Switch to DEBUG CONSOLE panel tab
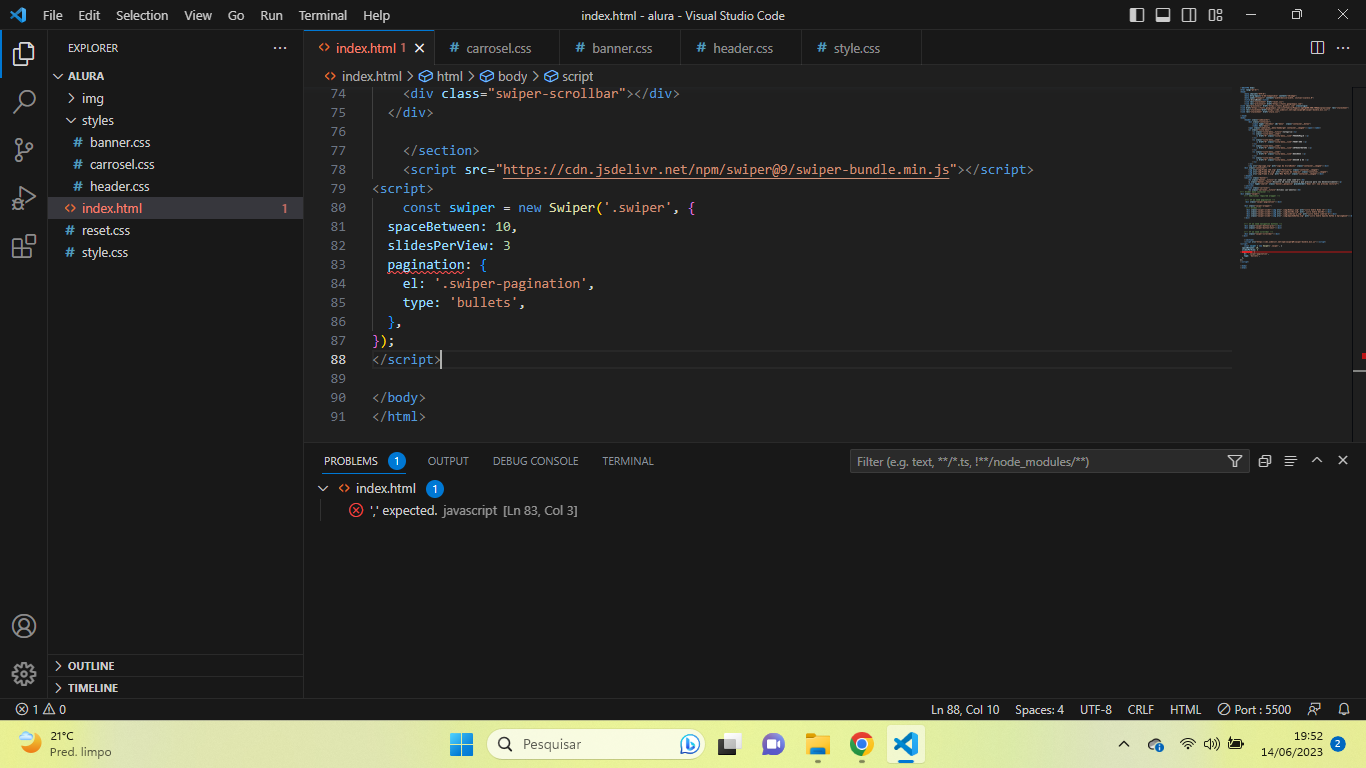The width and height of the screenshot is (1366, 768). pyautogui.click(x=535, y=461)
